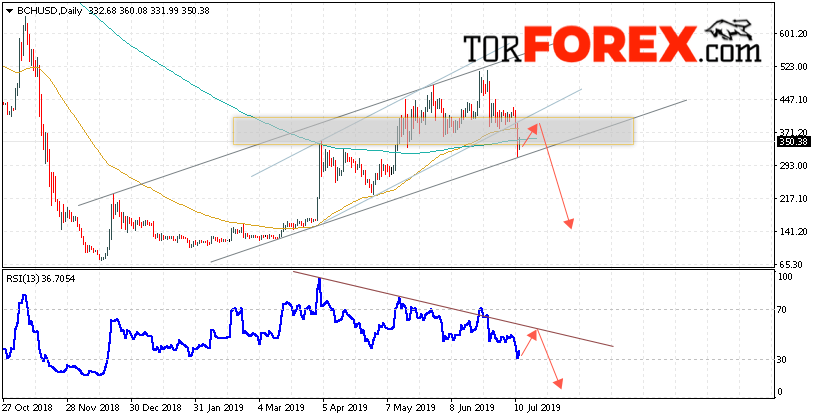Click the 31 Jan 2019 date label
Image resolution: width=815 pixels, height=419 pixels.
[217, 408]
